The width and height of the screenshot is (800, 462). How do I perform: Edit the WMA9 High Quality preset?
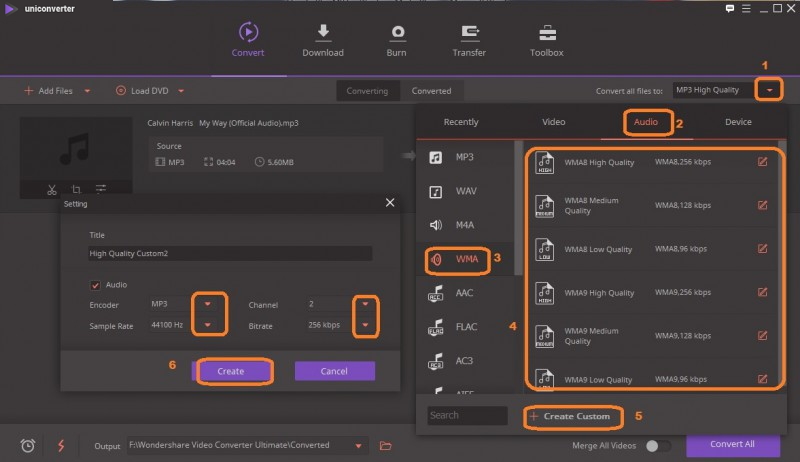coord(762,292)
